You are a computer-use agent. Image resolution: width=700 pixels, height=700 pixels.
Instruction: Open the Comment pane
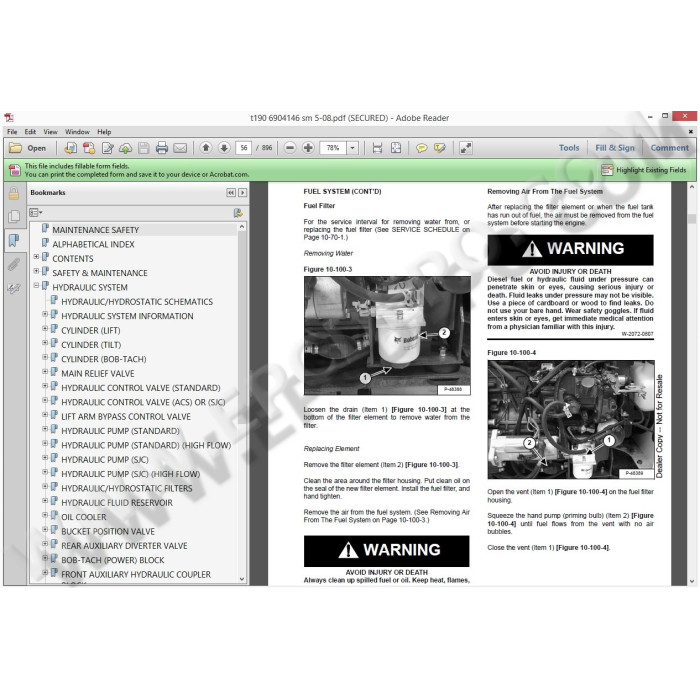click(669, 148)
